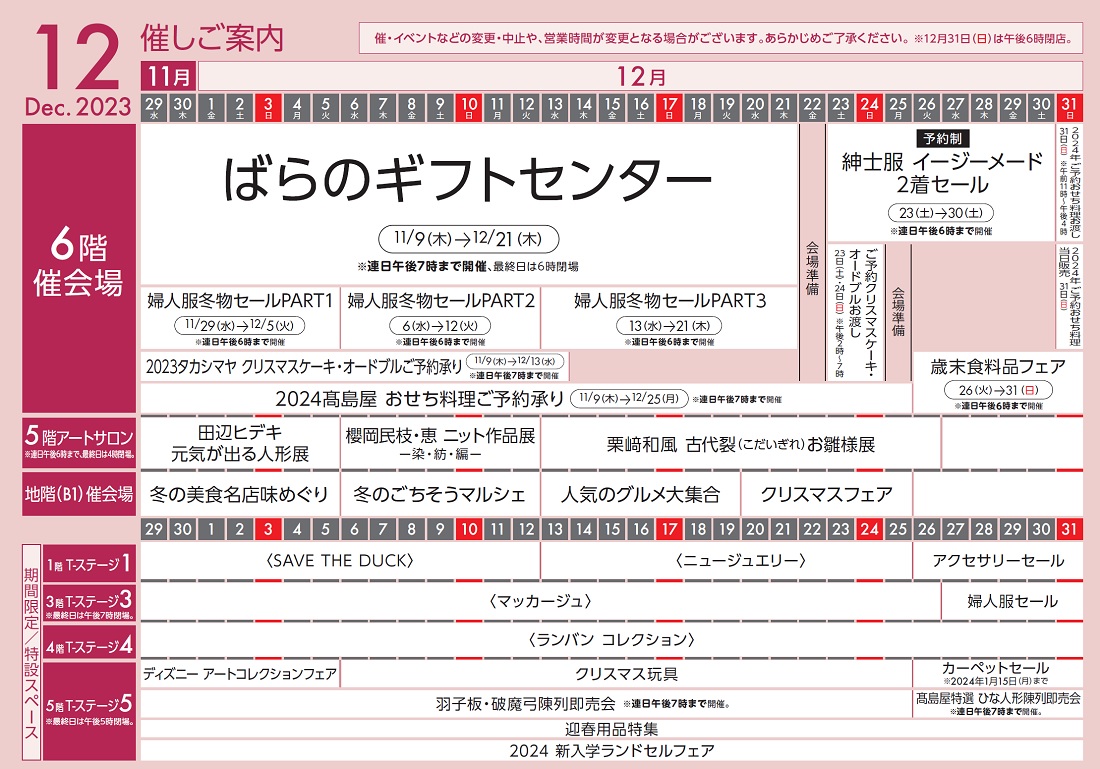Click the 3階 T-ステージ3 label

(89, 603)
